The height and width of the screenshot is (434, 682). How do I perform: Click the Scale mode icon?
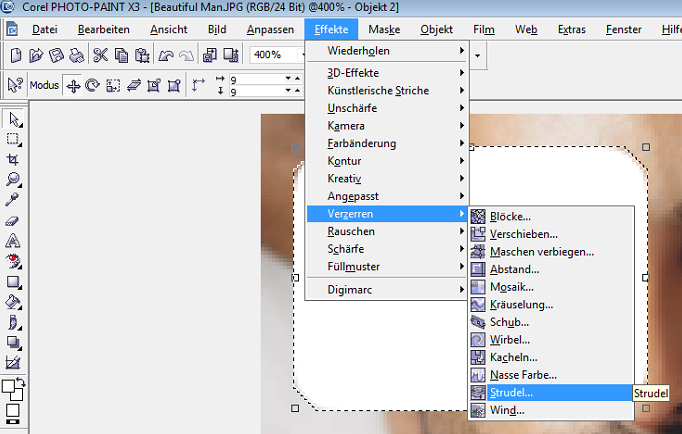coord(113,85)
